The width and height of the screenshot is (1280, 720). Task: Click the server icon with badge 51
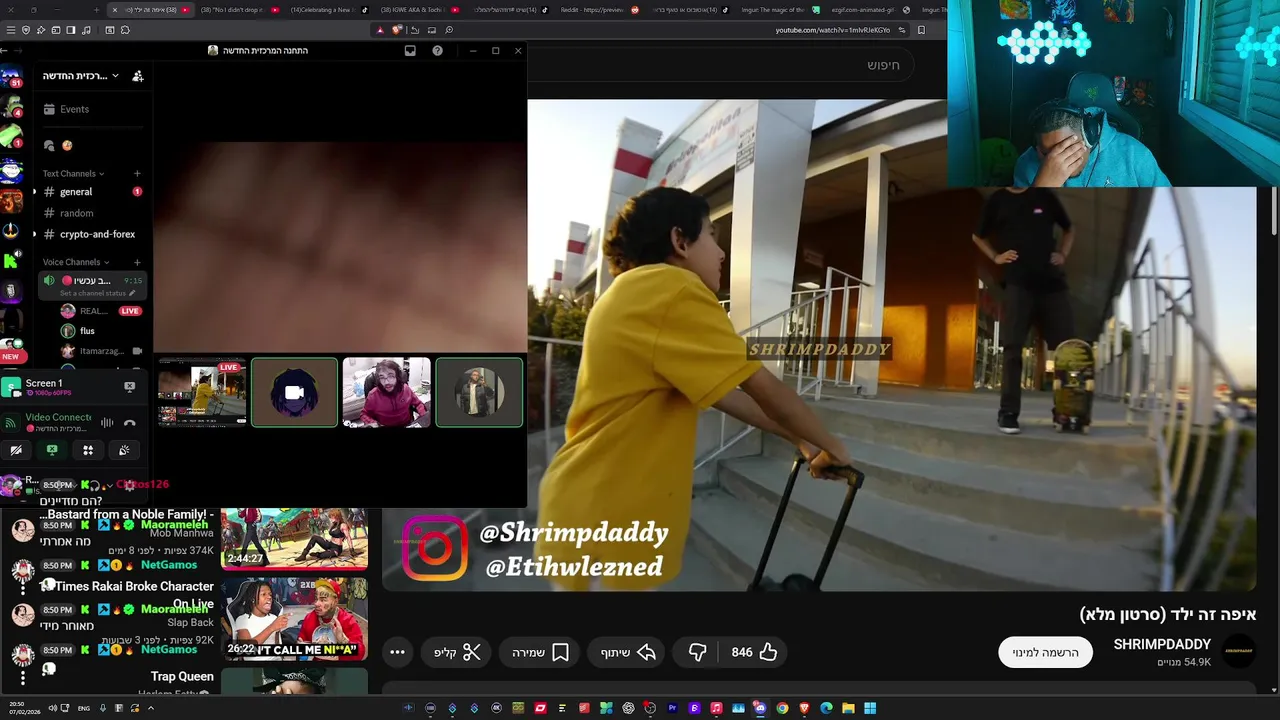pos(11,76)
